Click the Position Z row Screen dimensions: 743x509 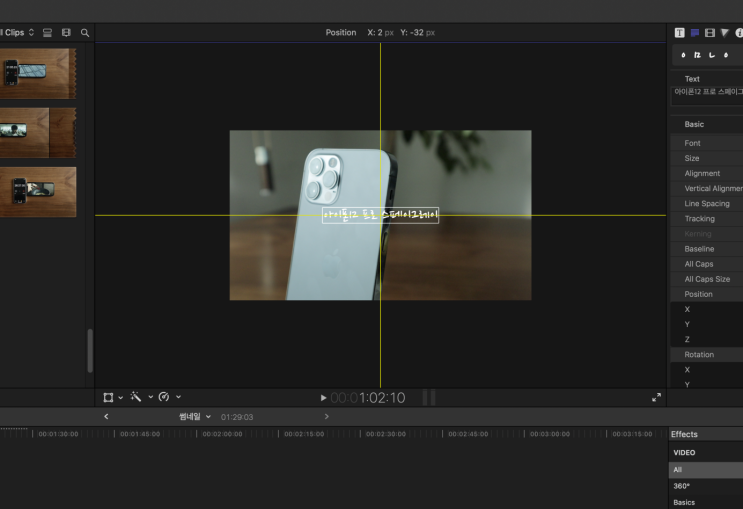pos(707,339)
